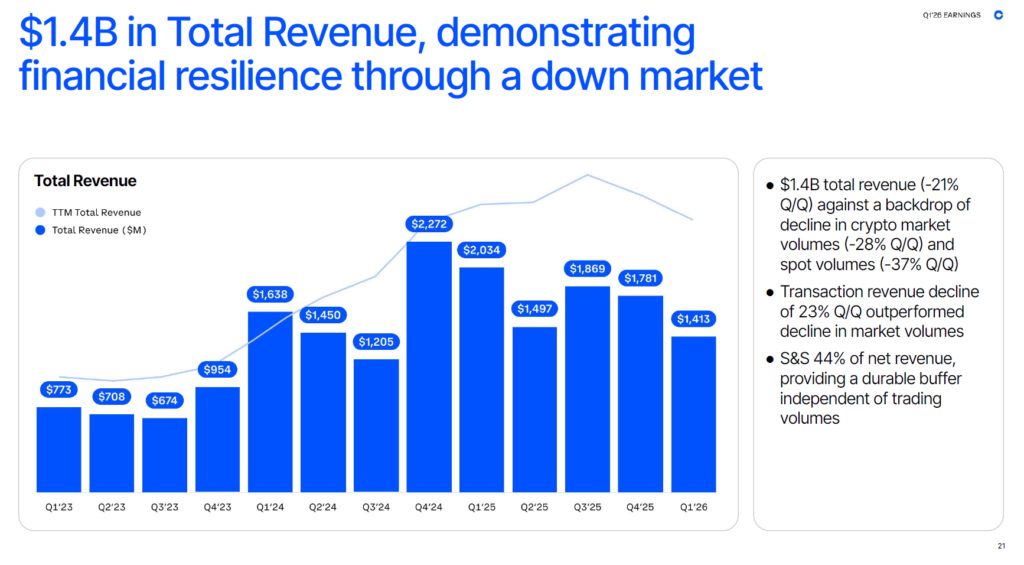
Task: Click the $1,450 value label
Action: pos(323,315)
